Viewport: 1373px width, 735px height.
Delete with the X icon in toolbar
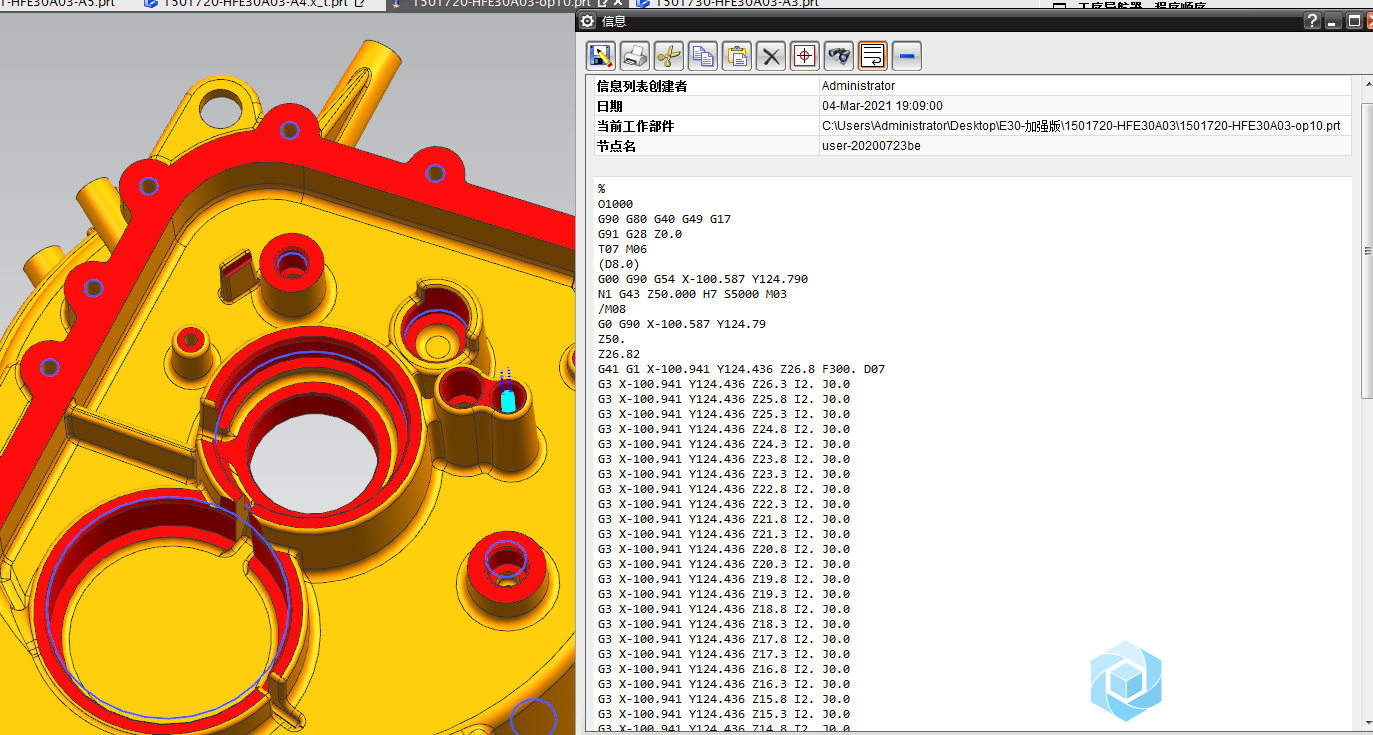(x=771, y=55)
